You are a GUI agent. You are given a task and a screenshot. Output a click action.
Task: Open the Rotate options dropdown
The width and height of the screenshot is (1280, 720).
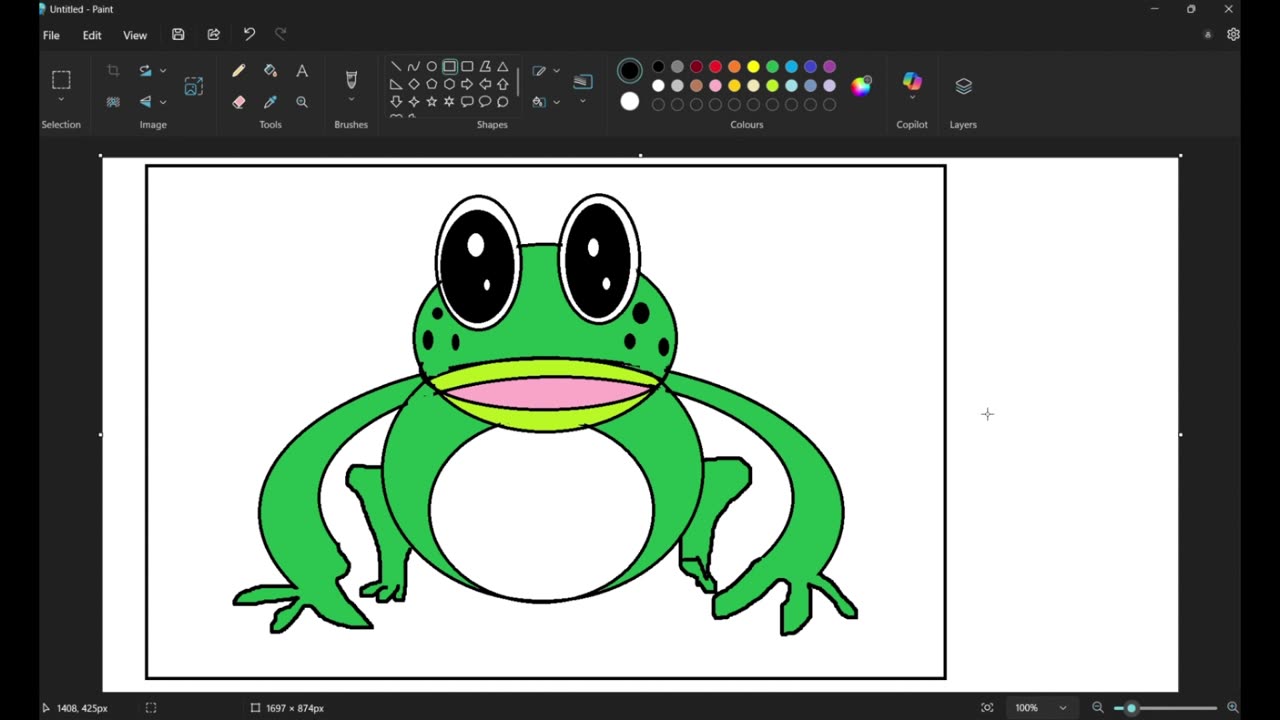[163, 71]
